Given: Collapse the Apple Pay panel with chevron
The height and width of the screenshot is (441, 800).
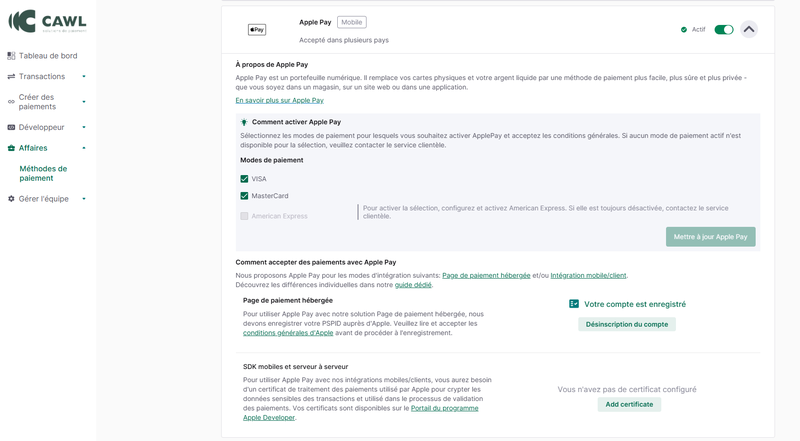Looking at the screenshot, I should pyautogui.click(x=748, y=30).
